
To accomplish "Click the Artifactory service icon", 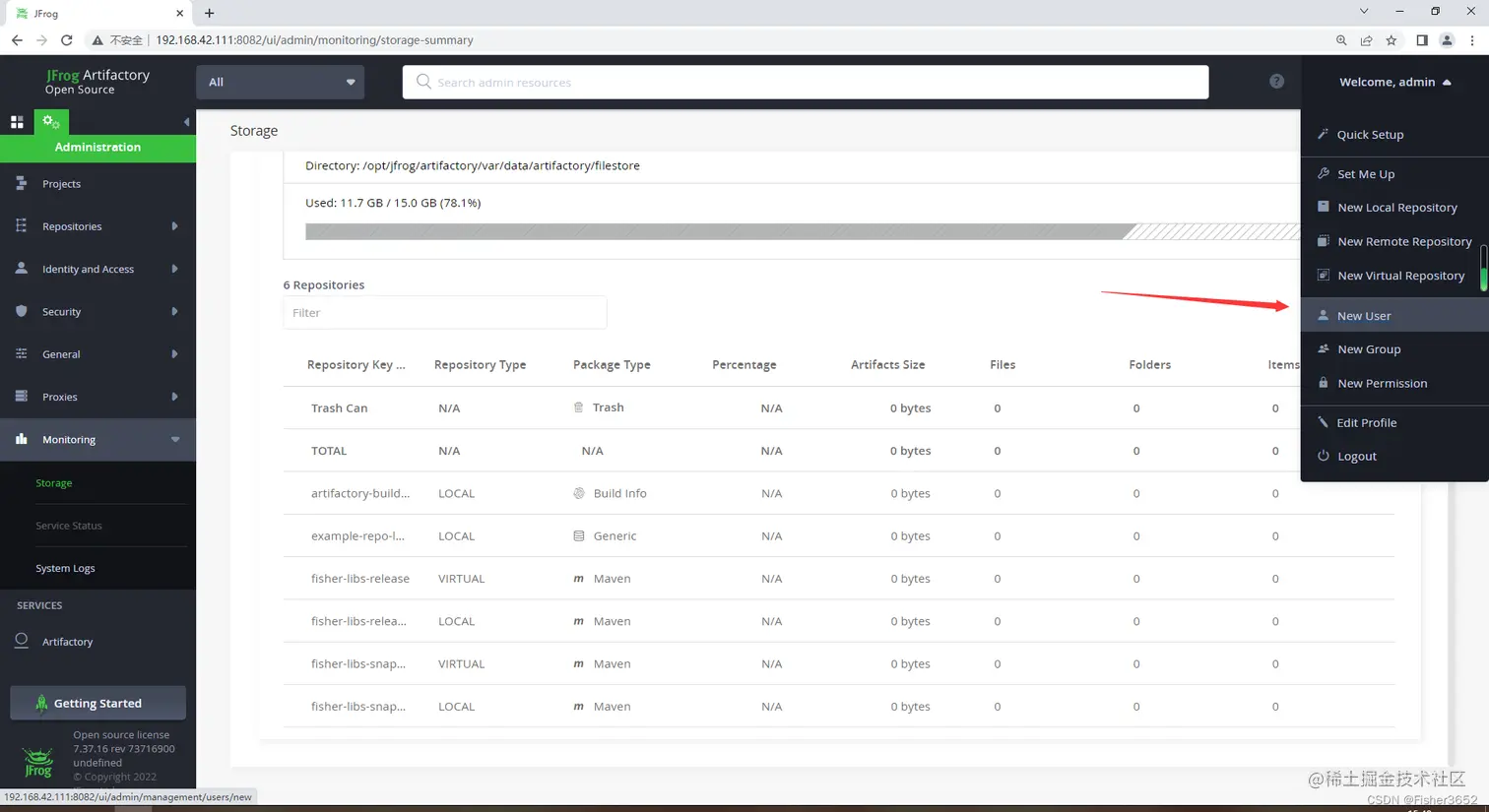I will click(21, 640).
